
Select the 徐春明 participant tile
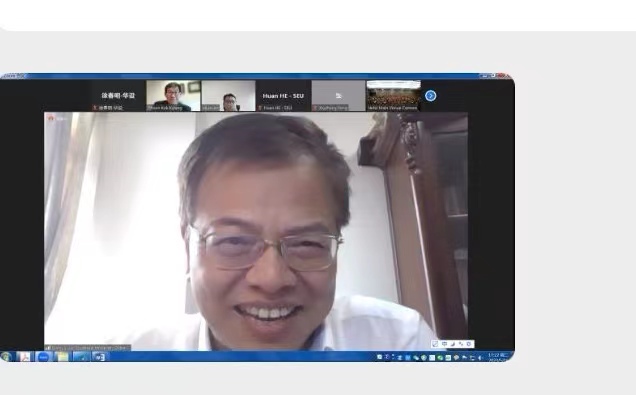coord(118,96)
